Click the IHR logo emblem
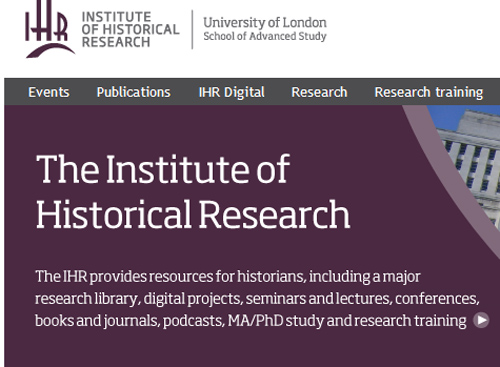Screen dimensions: 500x367 [x=50, y=29]
